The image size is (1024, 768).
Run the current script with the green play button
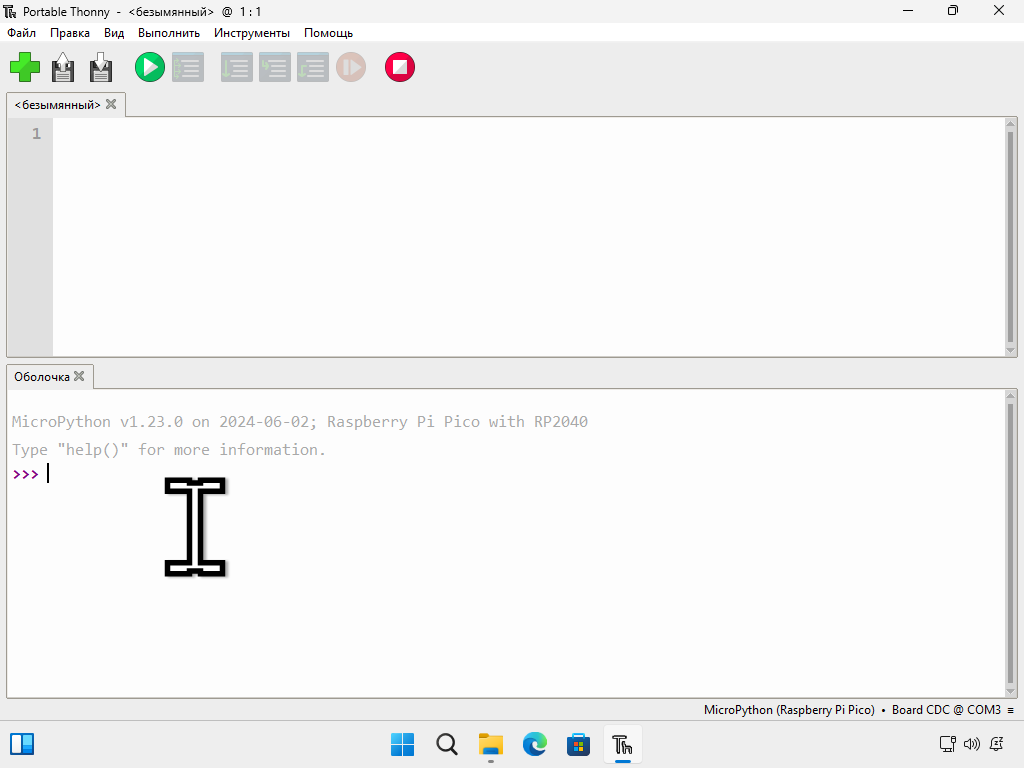150,67
